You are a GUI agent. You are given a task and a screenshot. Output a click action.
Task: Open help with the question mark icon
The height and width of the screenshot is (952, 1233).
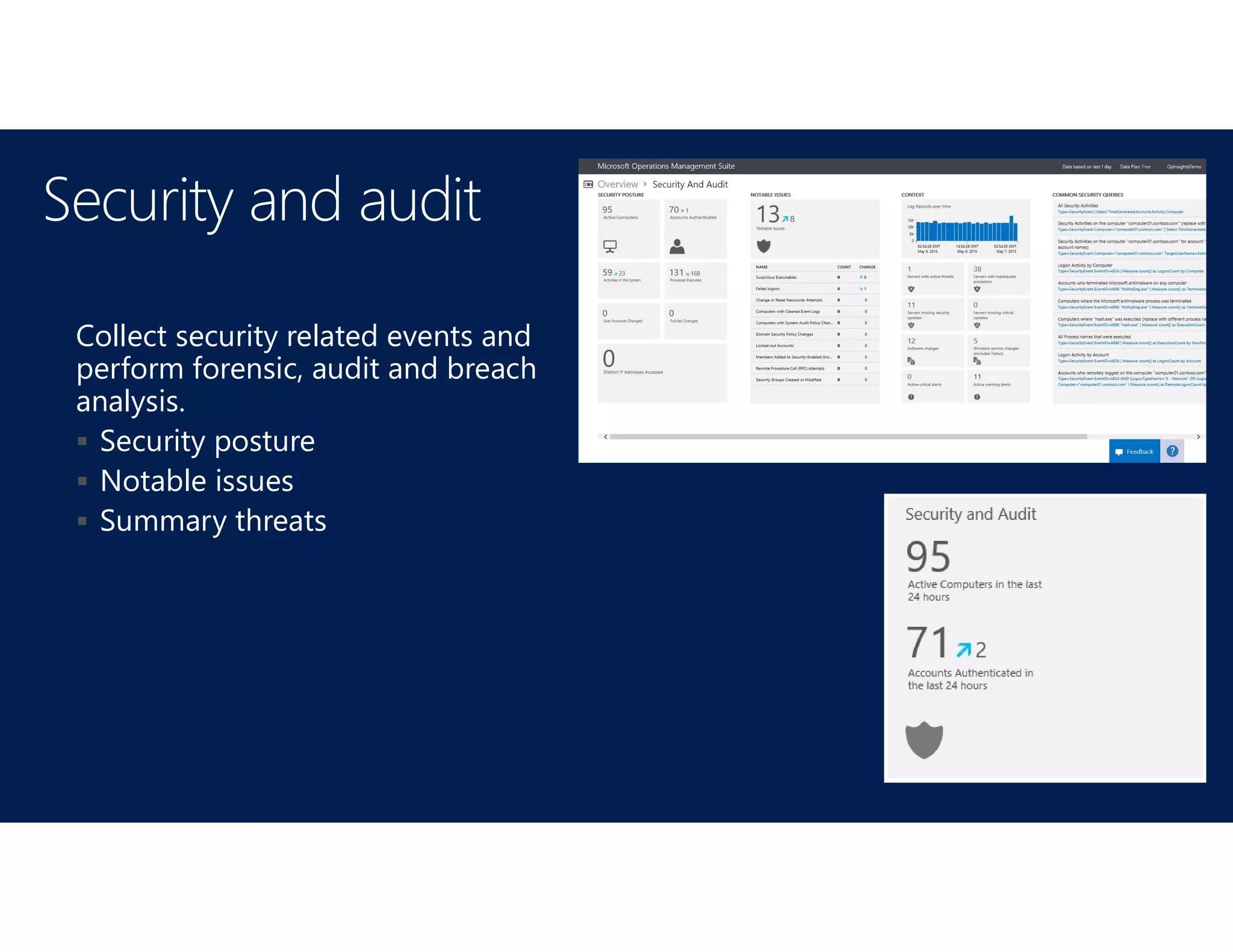click(x=1172, y=451)
